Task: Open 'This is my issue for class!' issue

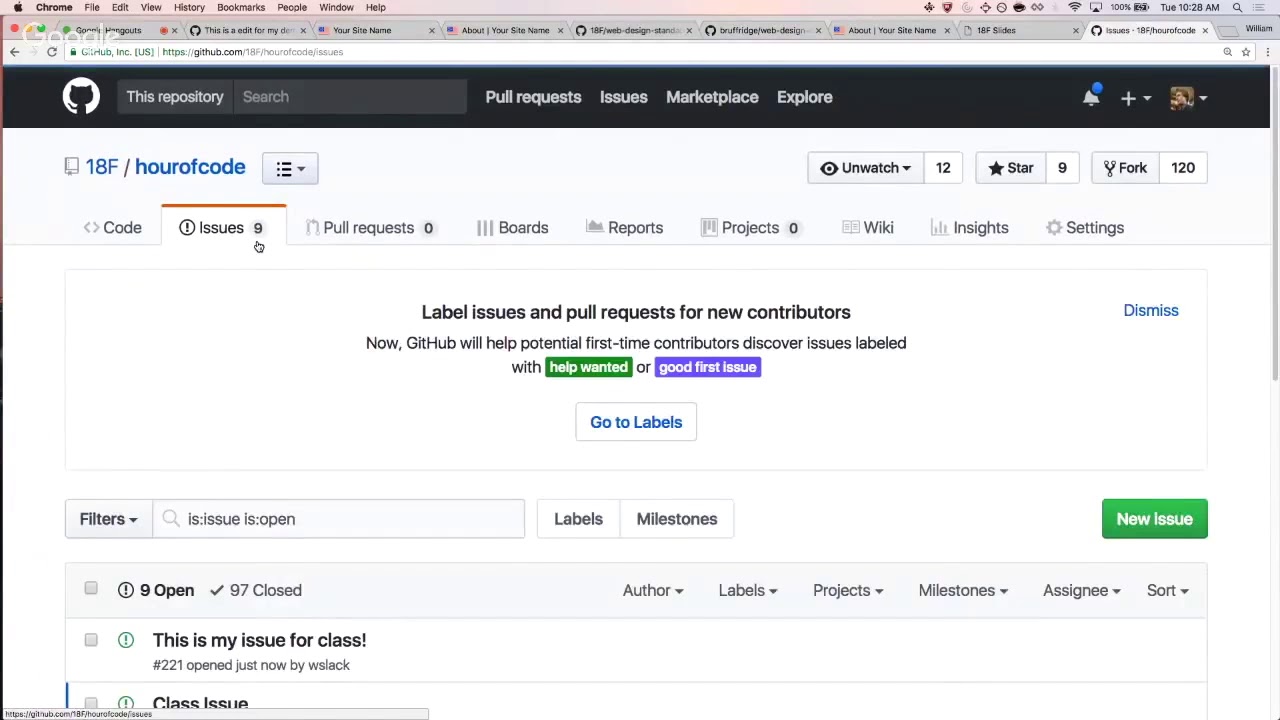Action: point(259,640)
